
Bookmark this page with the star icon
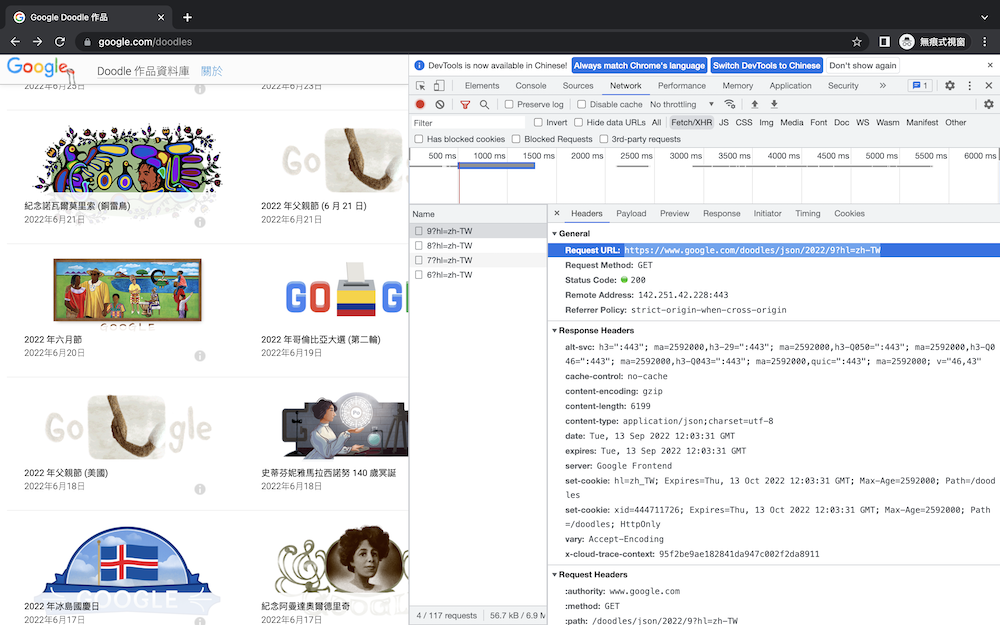pyautogui.click(x=857, y=41)
